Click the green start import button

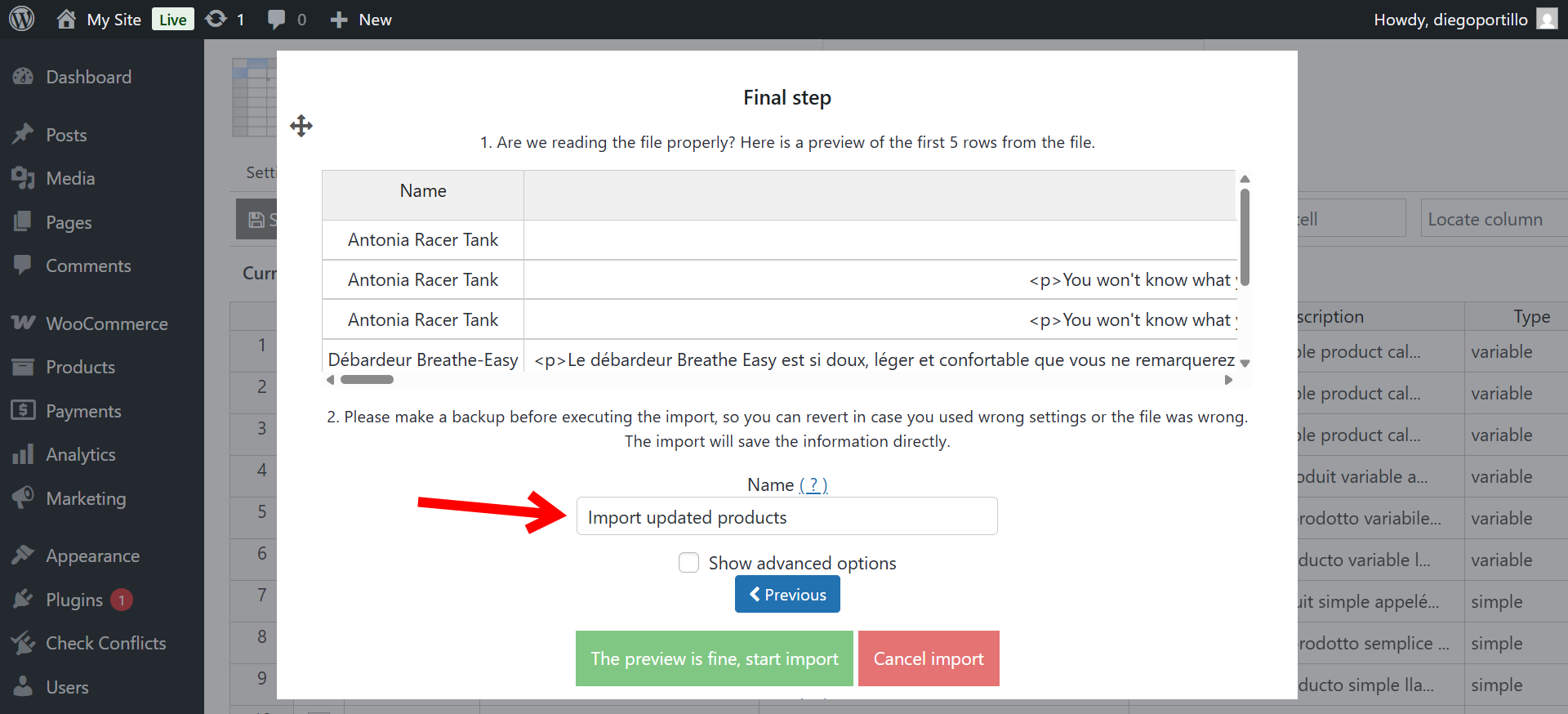click(x=714, y=658)
